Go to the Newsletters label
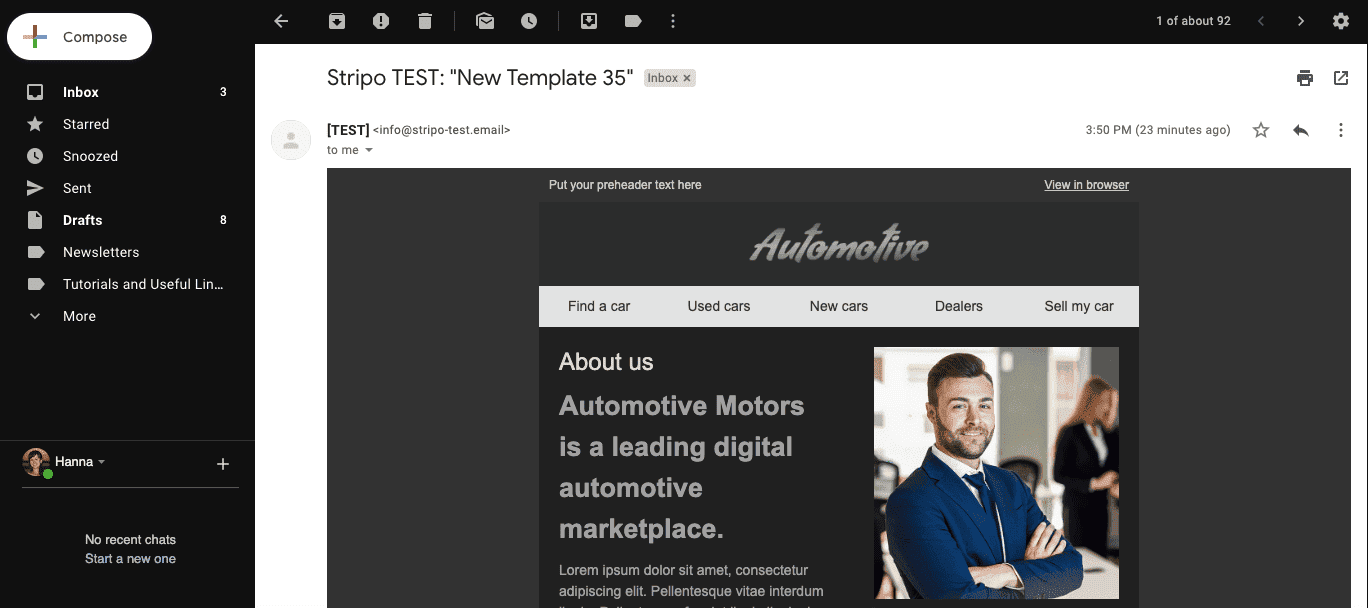The width and height of the screenshot is (1368, 608). click(x=101, y=252)
